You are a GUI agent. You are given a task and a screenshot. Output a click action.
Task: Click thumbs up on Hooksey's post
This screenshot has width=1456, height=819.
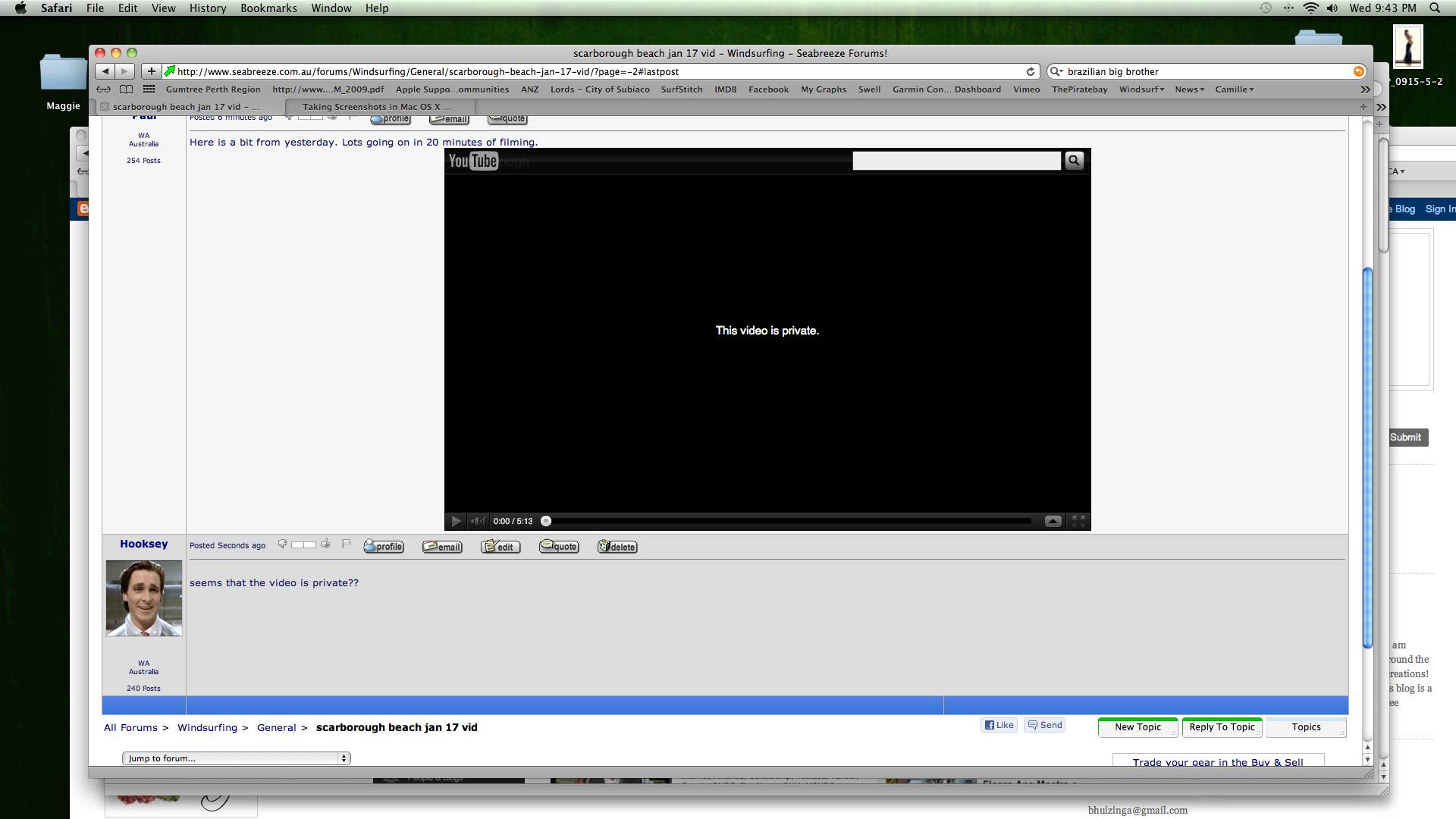point(326,544)
